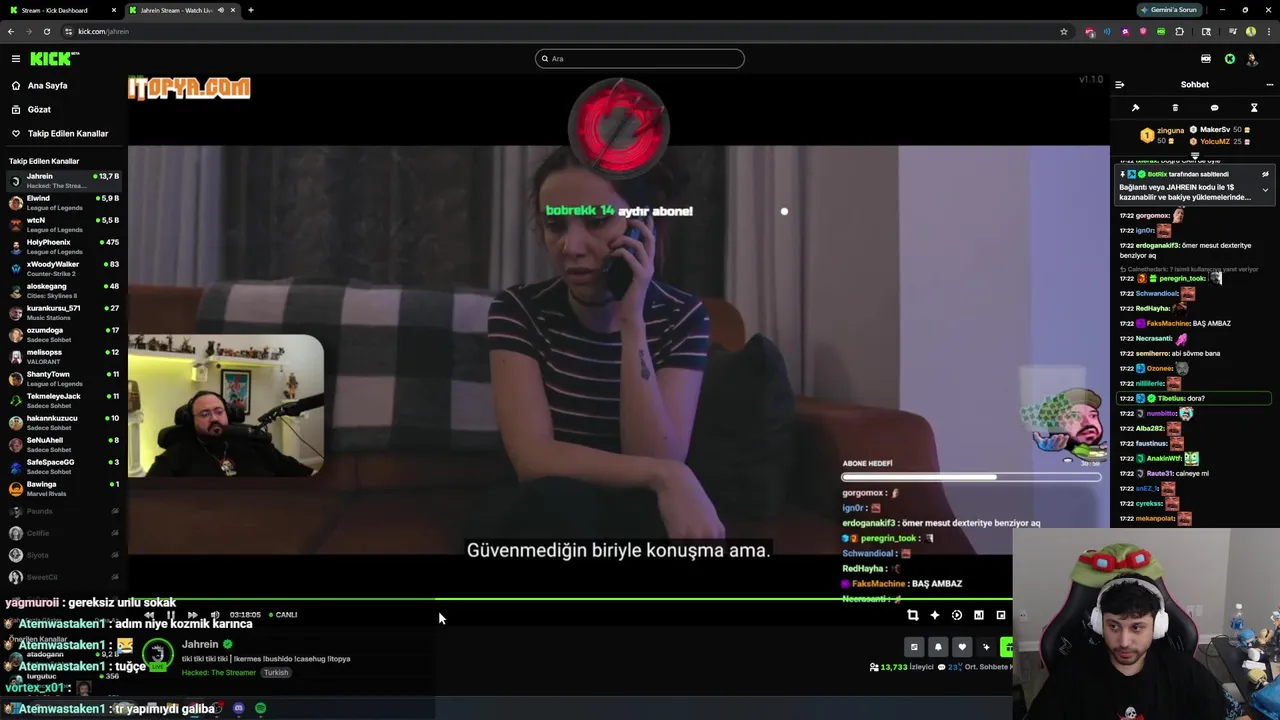1280x720 pixels.
Task: Open player settings gear icon
Action: (x=956, y=615)
